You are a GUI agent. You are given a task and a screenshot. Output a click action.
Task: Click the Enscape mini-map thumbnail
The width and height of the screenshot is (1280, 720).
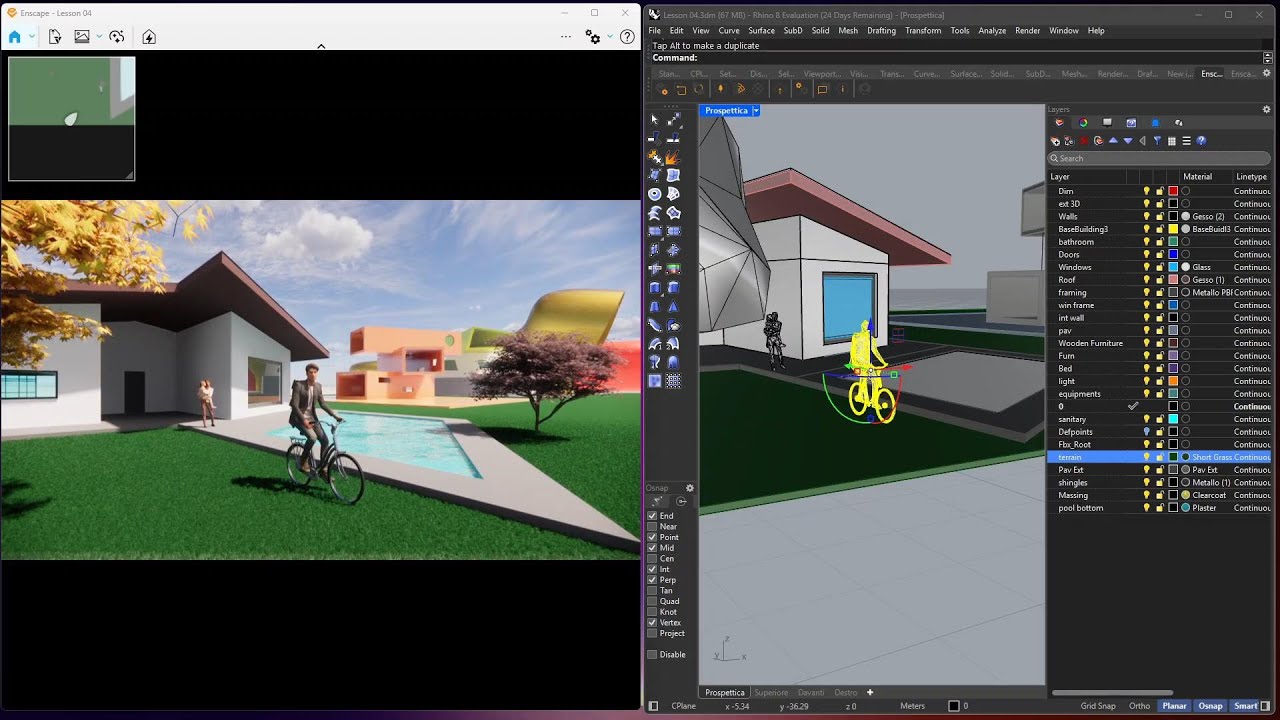(72, 119)
